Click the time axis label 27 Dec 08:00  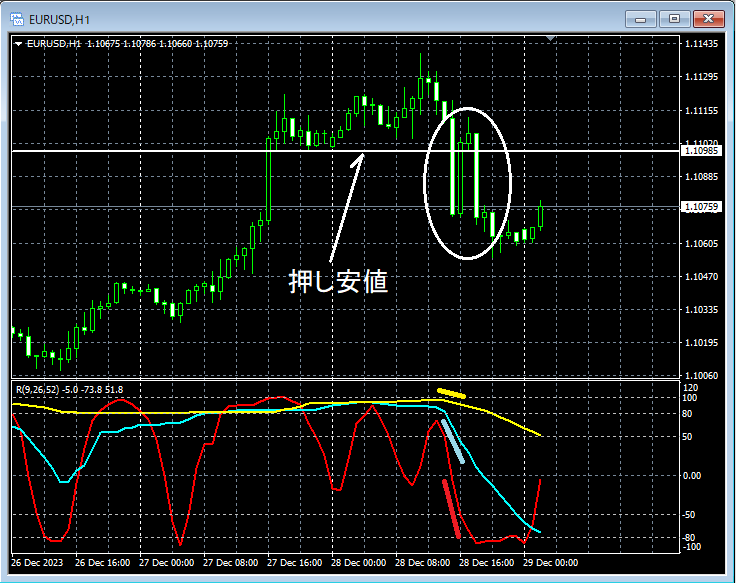pos(230,563)
